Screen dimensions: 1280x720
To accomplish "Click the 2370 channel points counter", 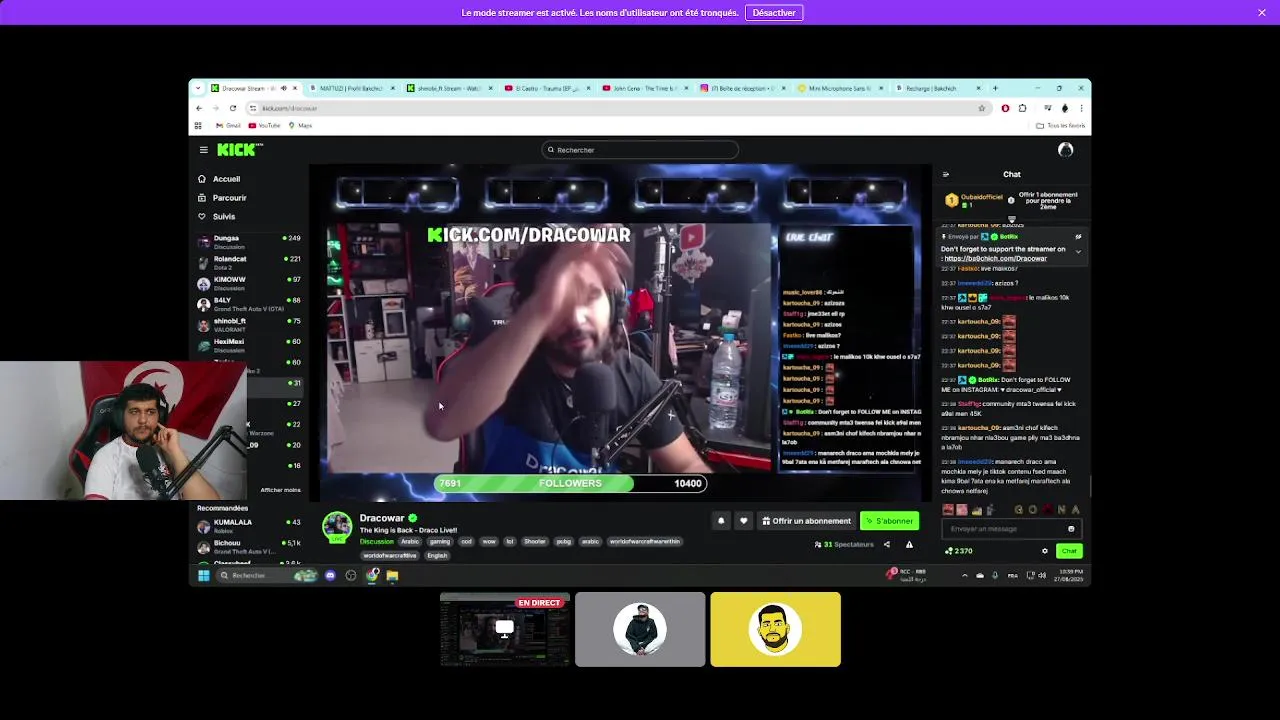I will point(959,551).
